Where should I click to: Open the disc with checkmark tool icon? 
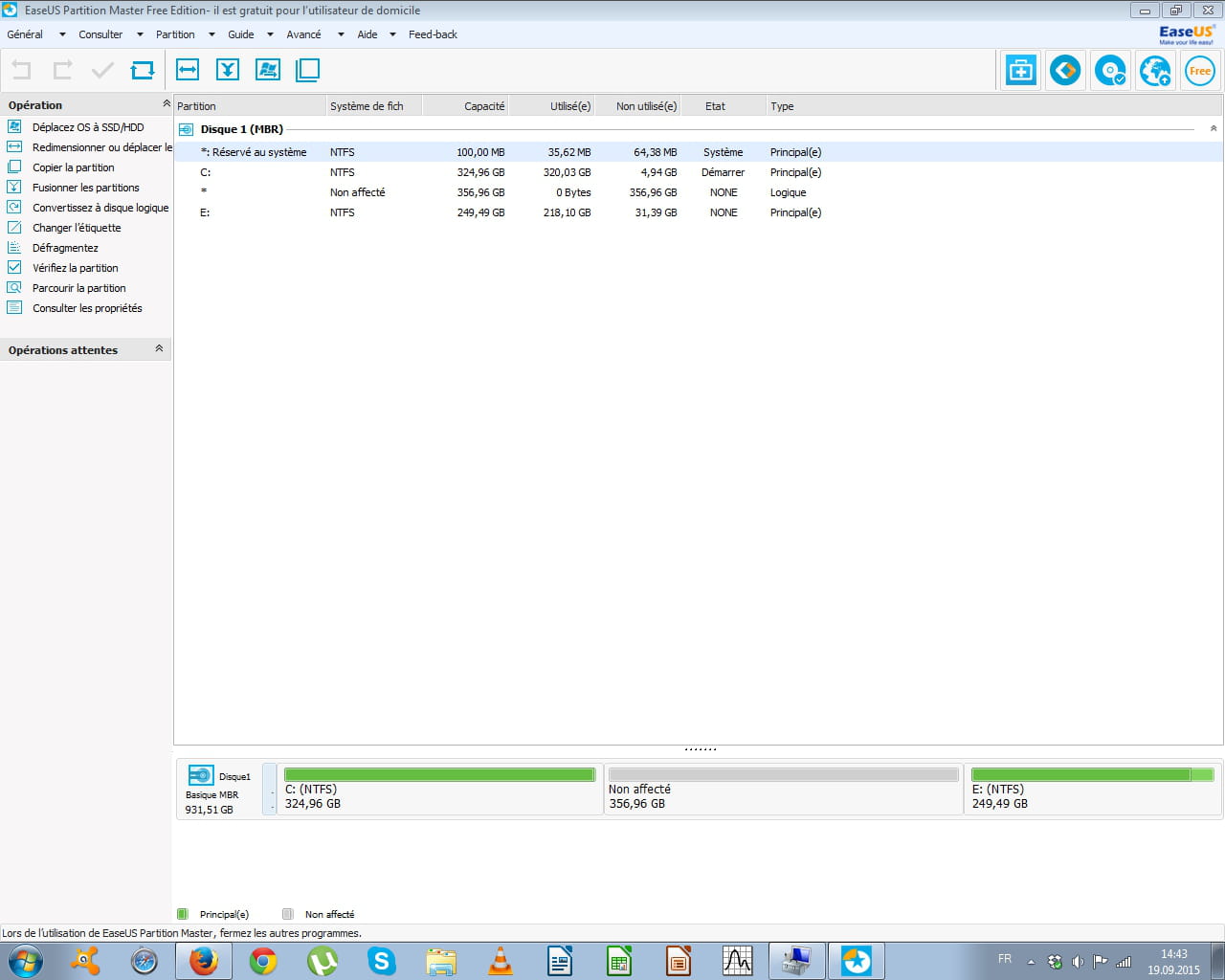[1110, 71]
